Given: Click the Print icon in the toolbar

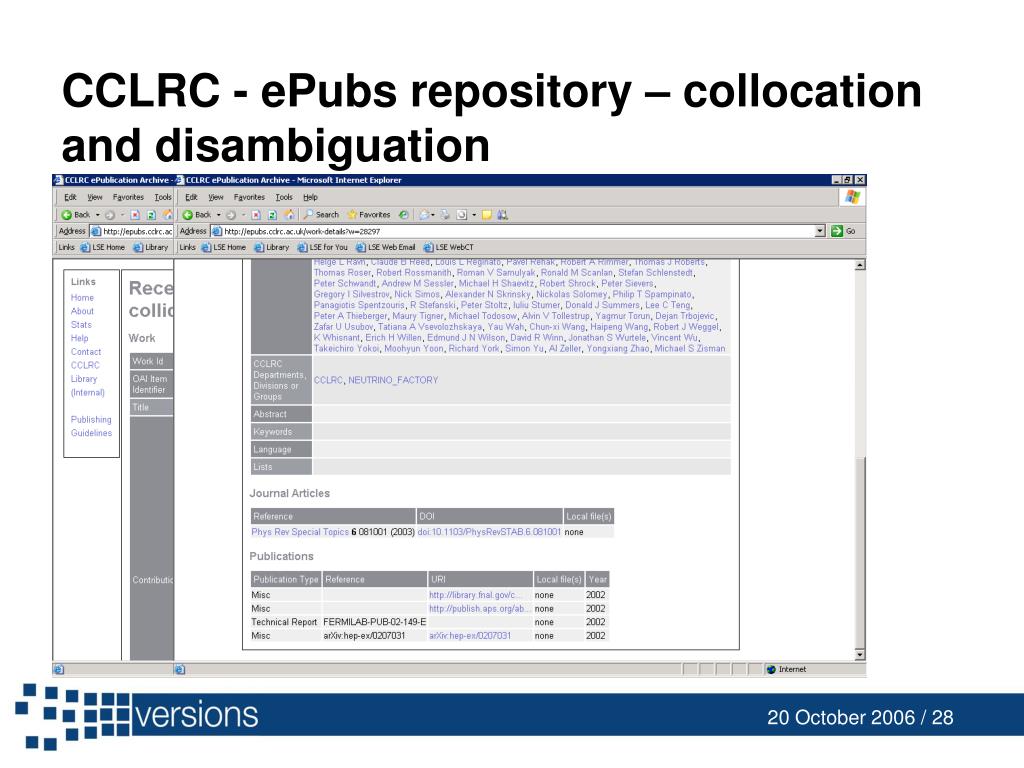Looking at the screenshot, I should 445,214.
